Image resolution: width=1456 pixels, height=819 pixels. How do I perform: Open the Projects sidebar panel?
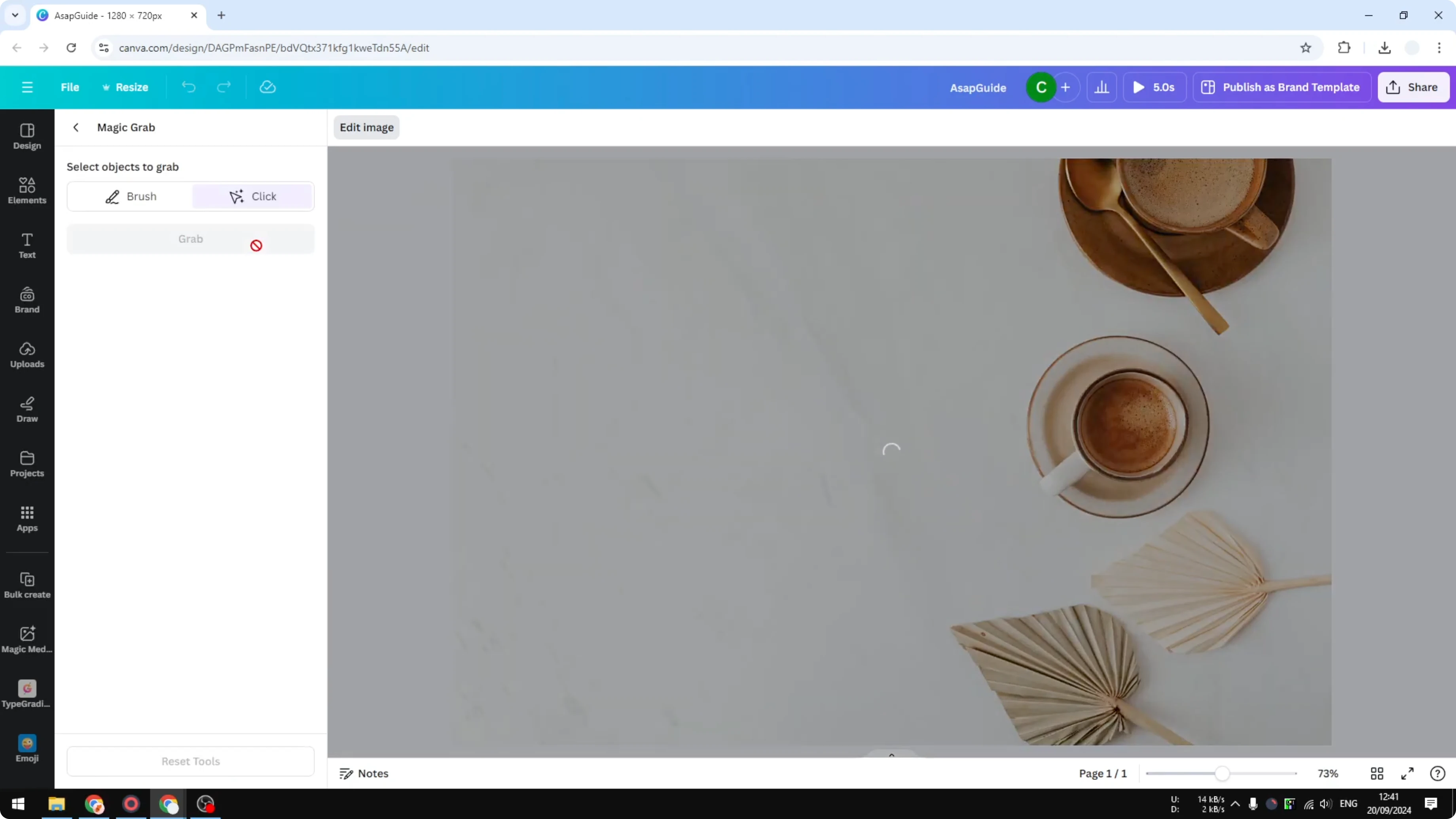(x=27, y=464)
